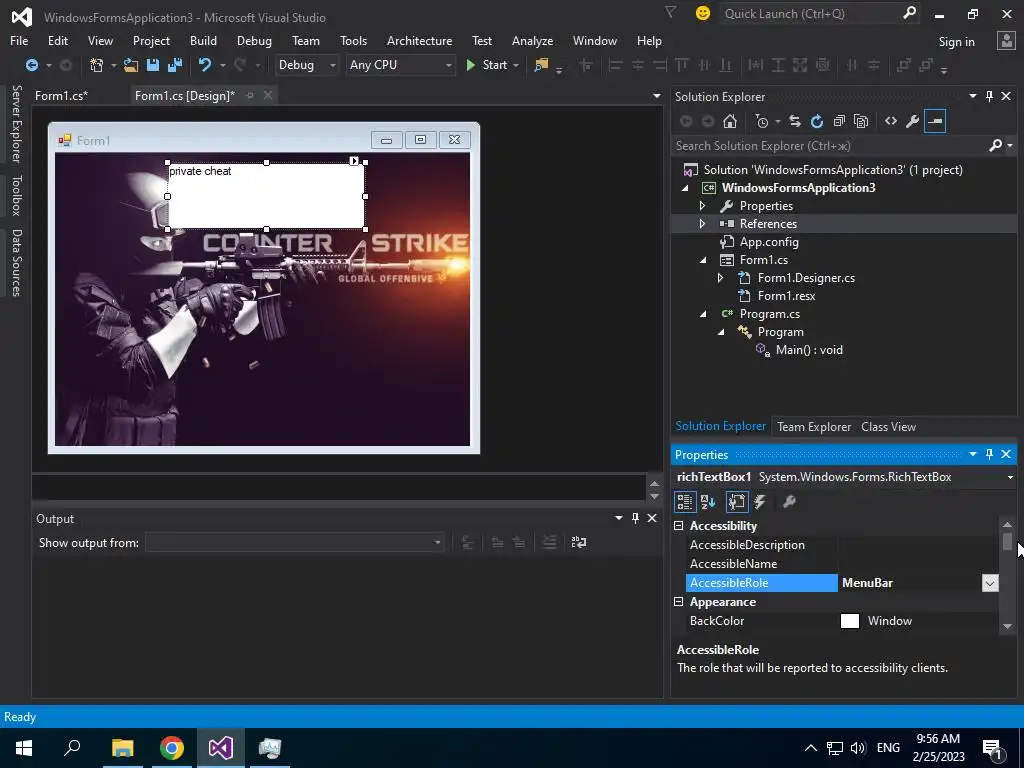Pin the Solution Explorer panel

(x=989, y=96)
